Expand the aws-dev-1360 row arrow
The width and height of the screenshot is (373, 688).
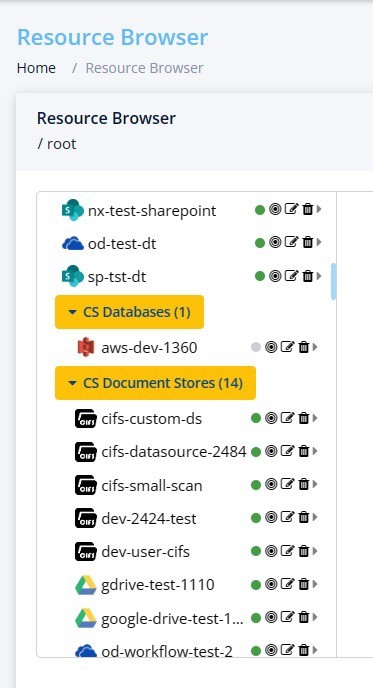tap(315, 347)
